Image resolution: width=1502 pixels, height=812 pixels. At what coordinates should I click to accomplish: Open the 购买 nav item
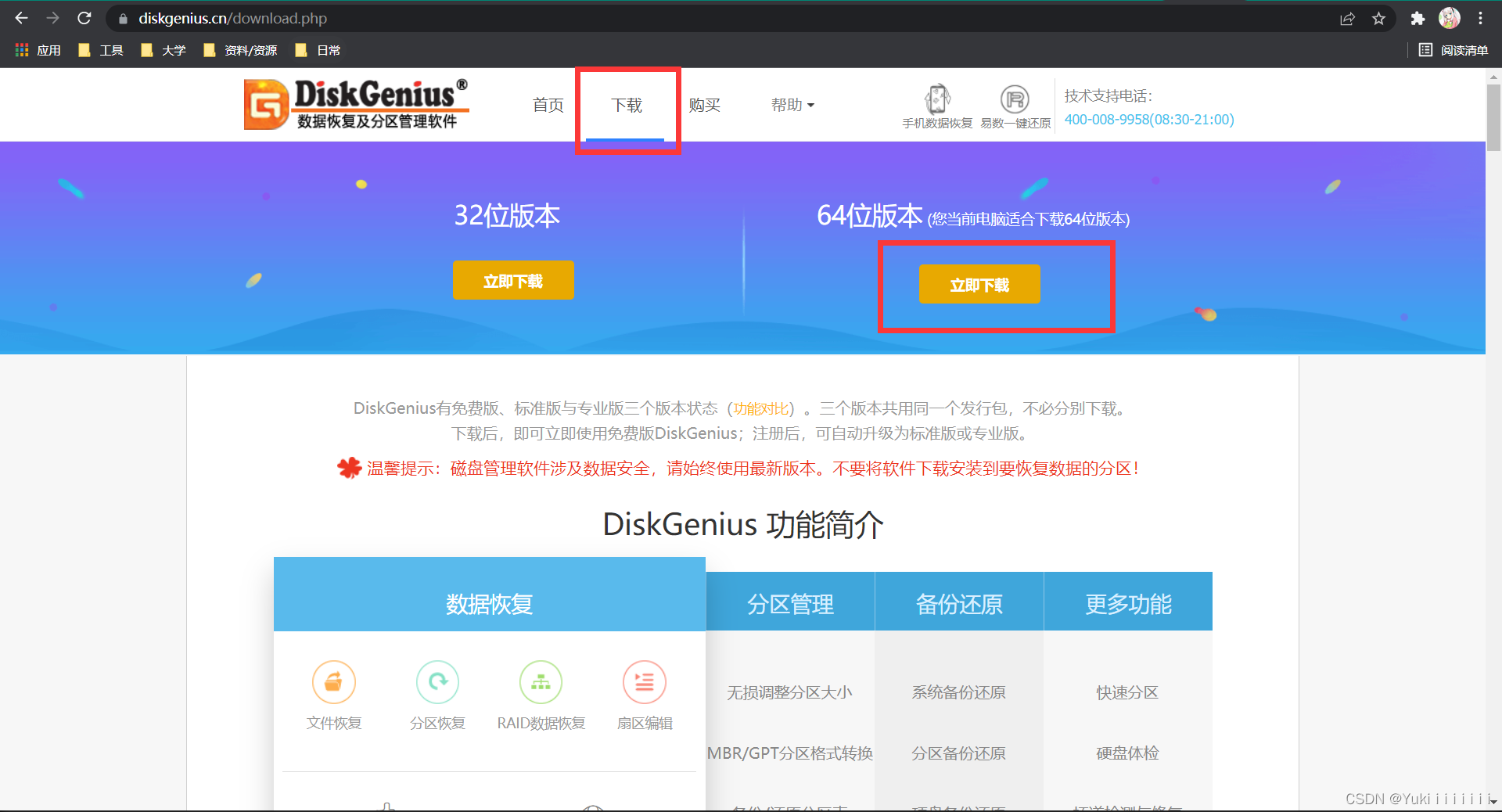coord(704,105)
